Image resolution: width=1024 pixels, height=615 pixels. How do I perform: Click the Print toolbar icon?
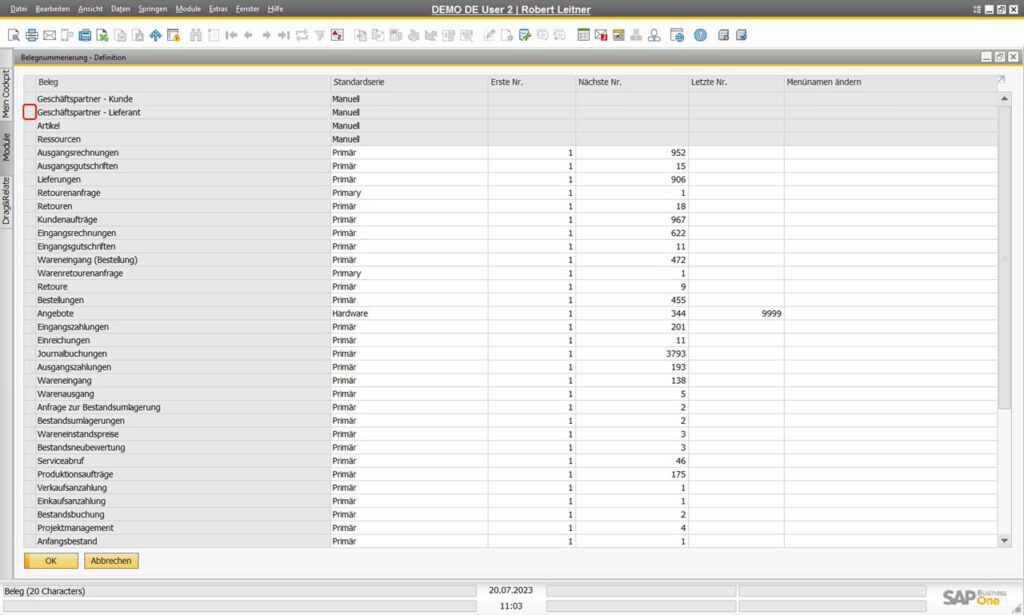[x=31, y=35]
